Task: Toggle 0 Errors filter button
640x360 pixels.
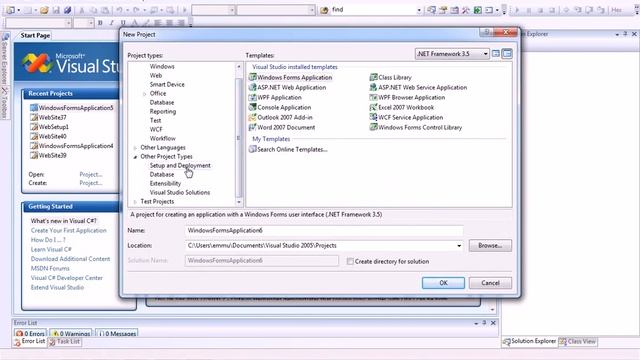Action: 30,333
